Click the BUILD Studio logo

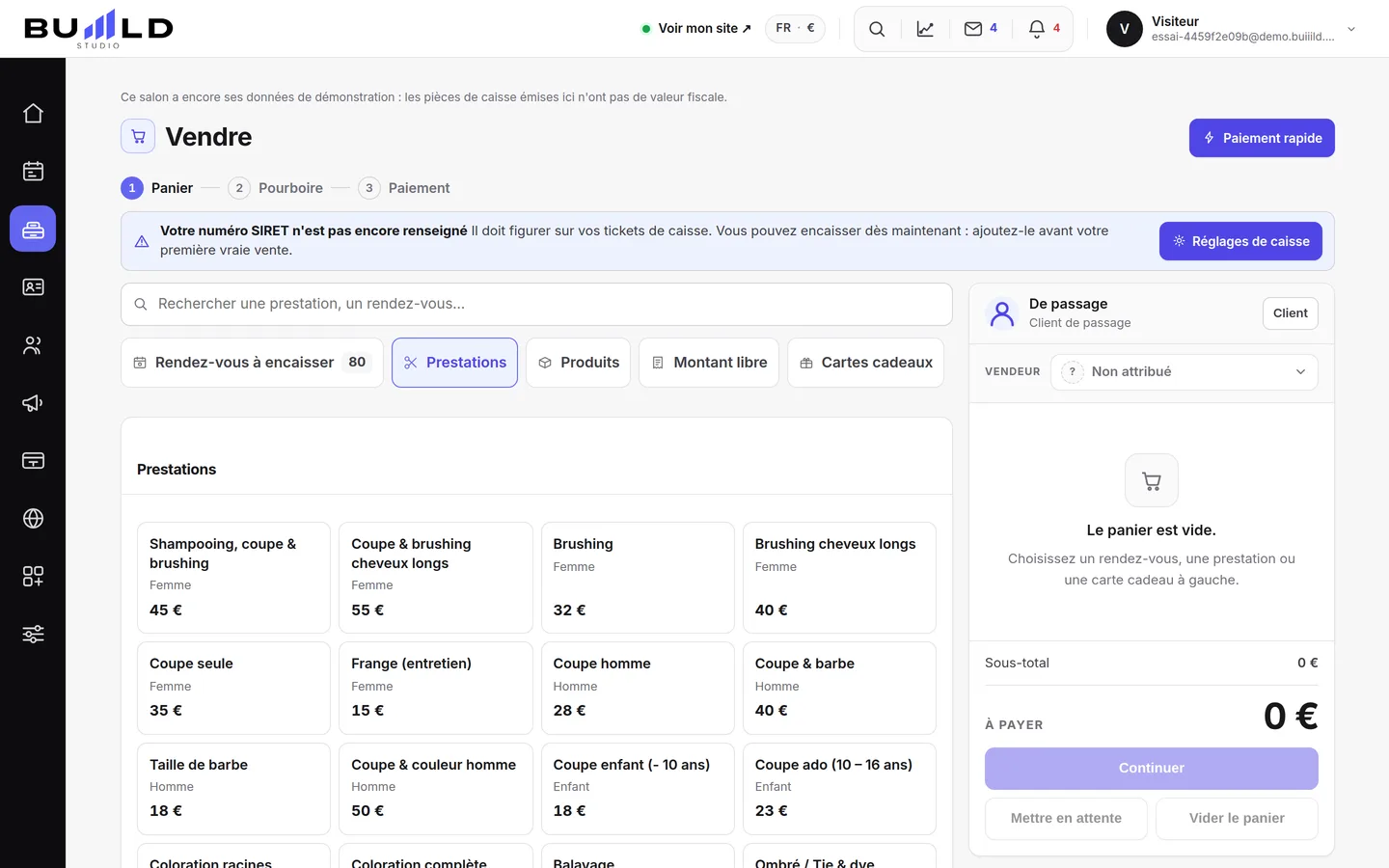point(98,29)
